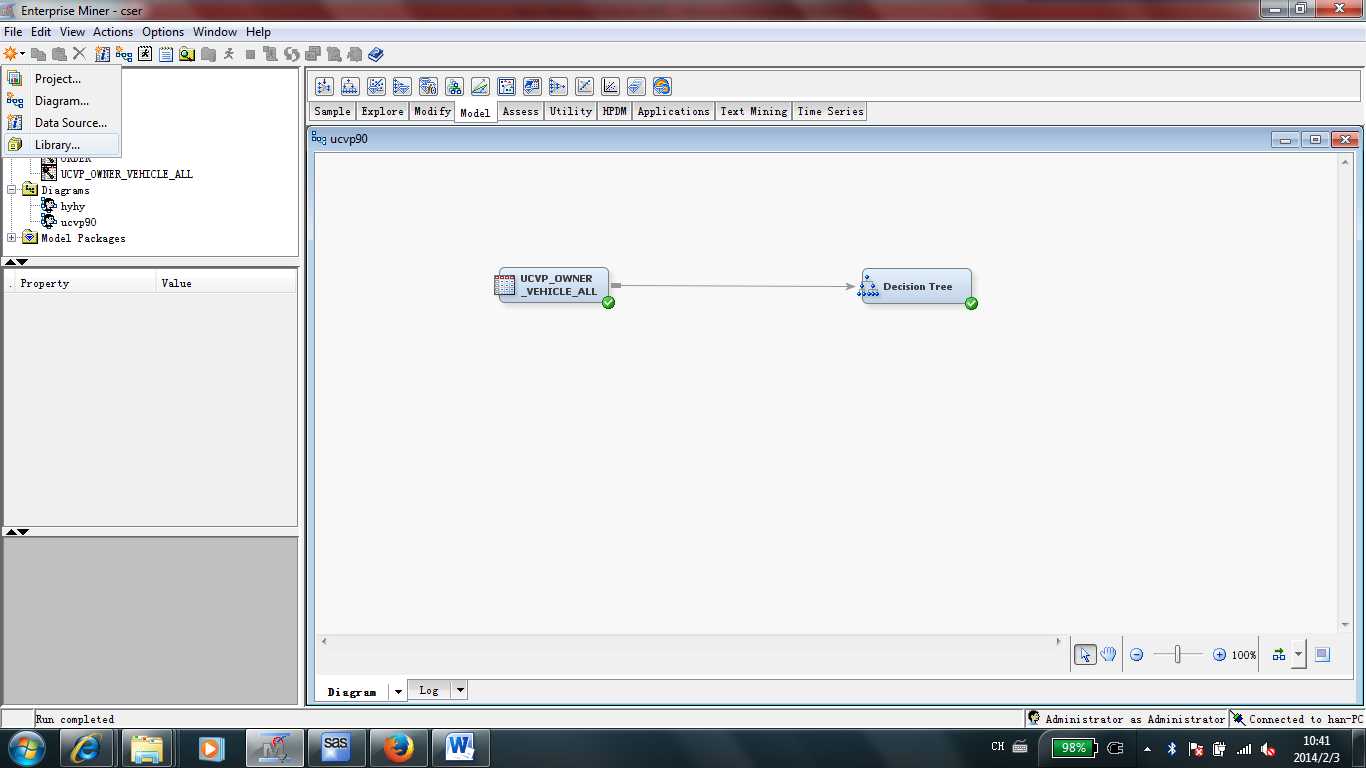Select the Partial Least Squares node icon
1366x768 pixels.
584,87
